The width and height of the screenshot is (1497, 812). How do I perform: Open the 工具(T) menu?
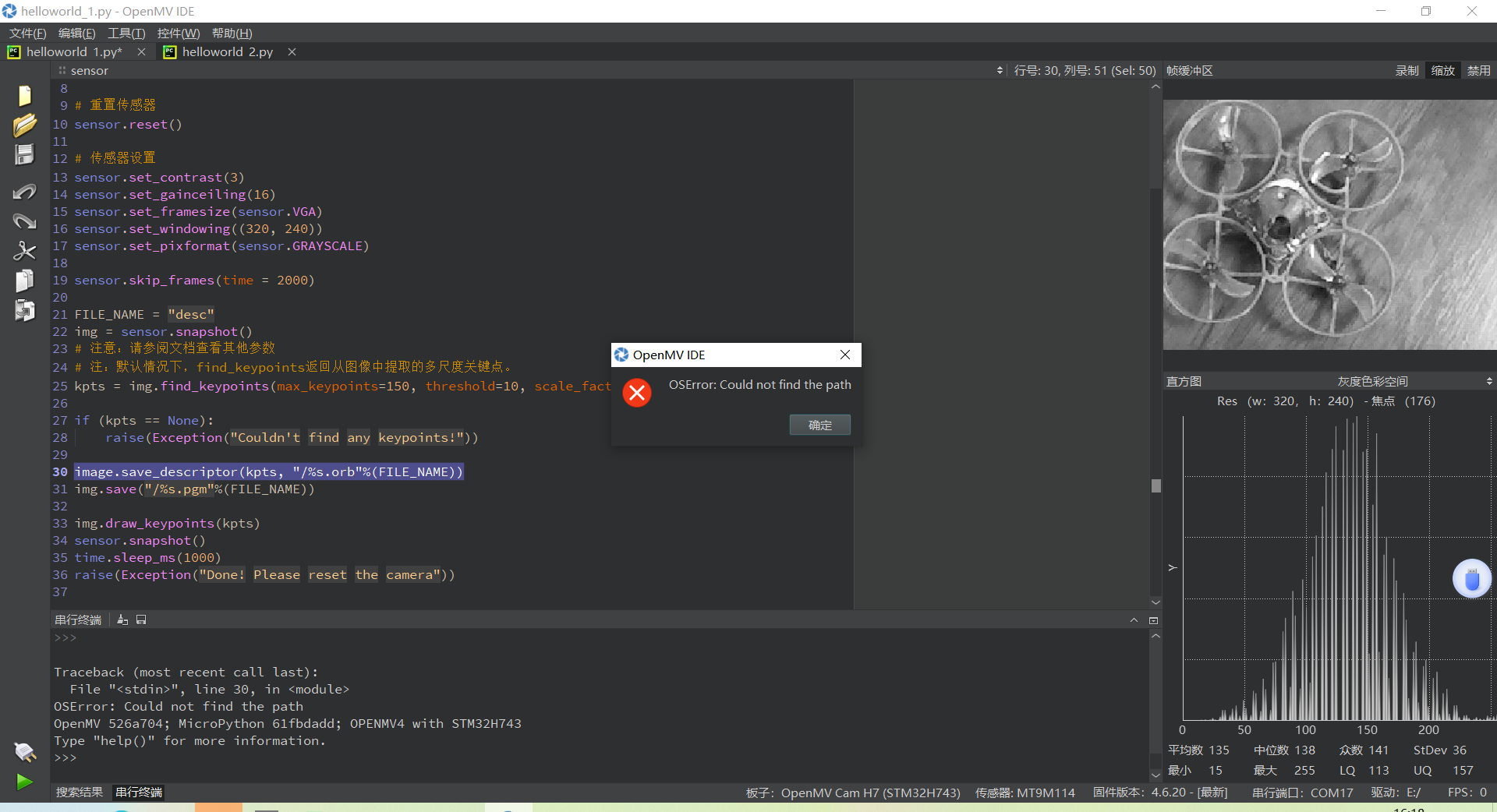point(126,33)
